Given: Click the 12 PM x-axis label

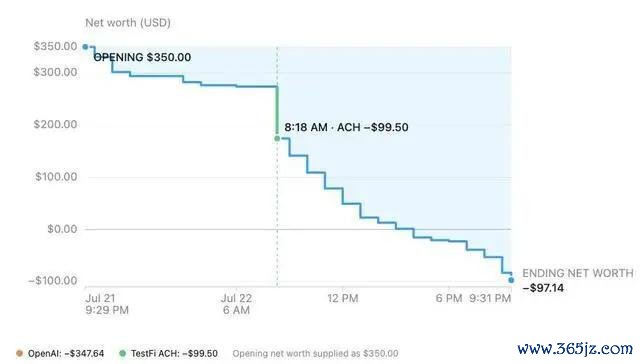Looking at the screenshot, I should click(343, 298).
